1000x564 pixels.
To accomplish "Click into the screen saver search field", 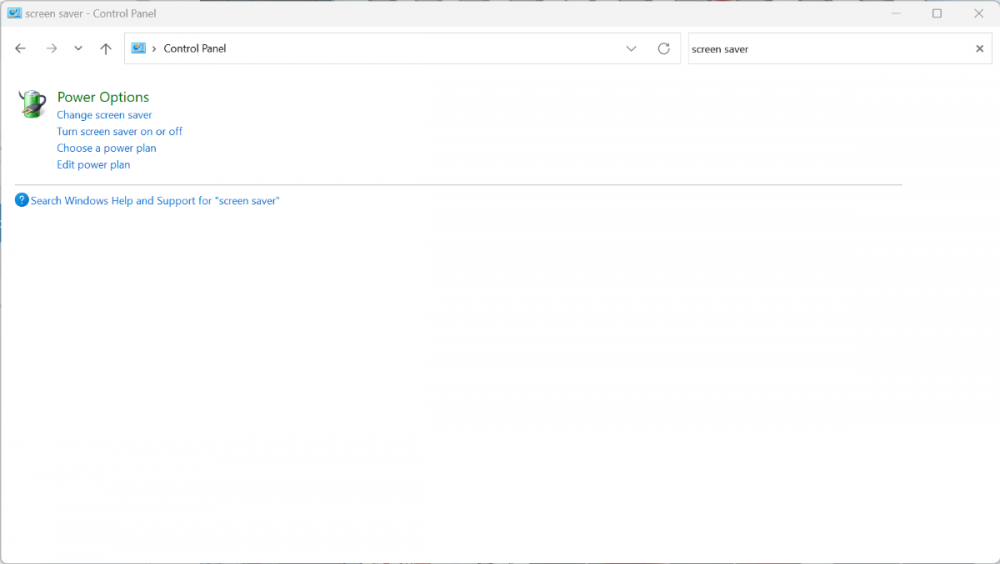I will 825,48.
